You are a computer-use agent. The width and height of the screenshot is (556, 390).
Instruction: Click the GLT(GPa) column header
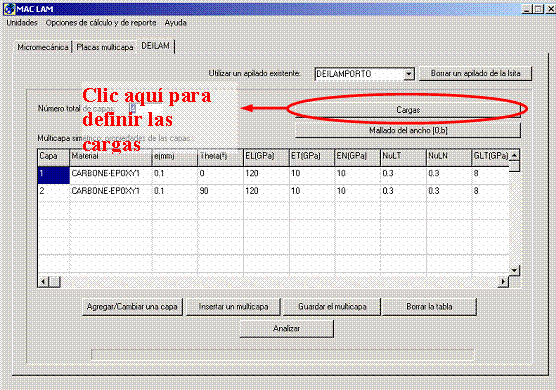tap(491, 157)
